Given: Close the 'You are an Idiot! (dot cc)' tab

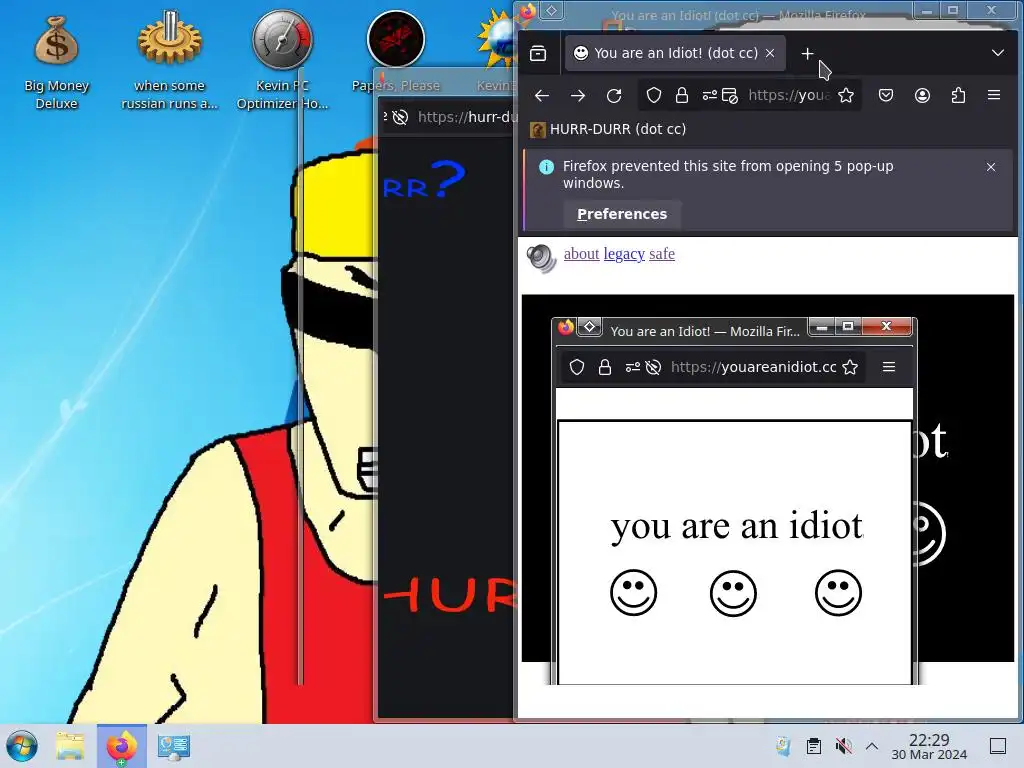Looking at the screenshot, I should click(x=770, y=54).
